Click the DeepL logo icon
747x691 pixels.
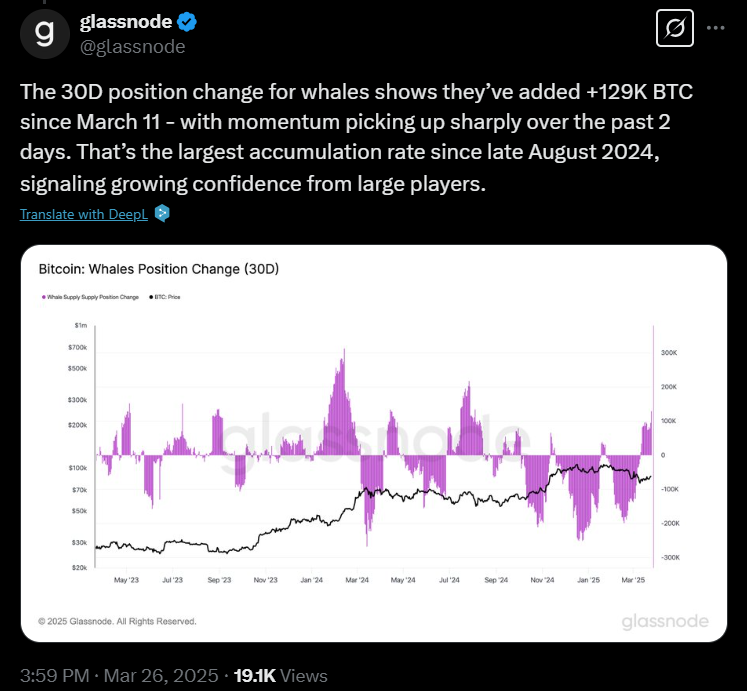click(x=162, y=213)
